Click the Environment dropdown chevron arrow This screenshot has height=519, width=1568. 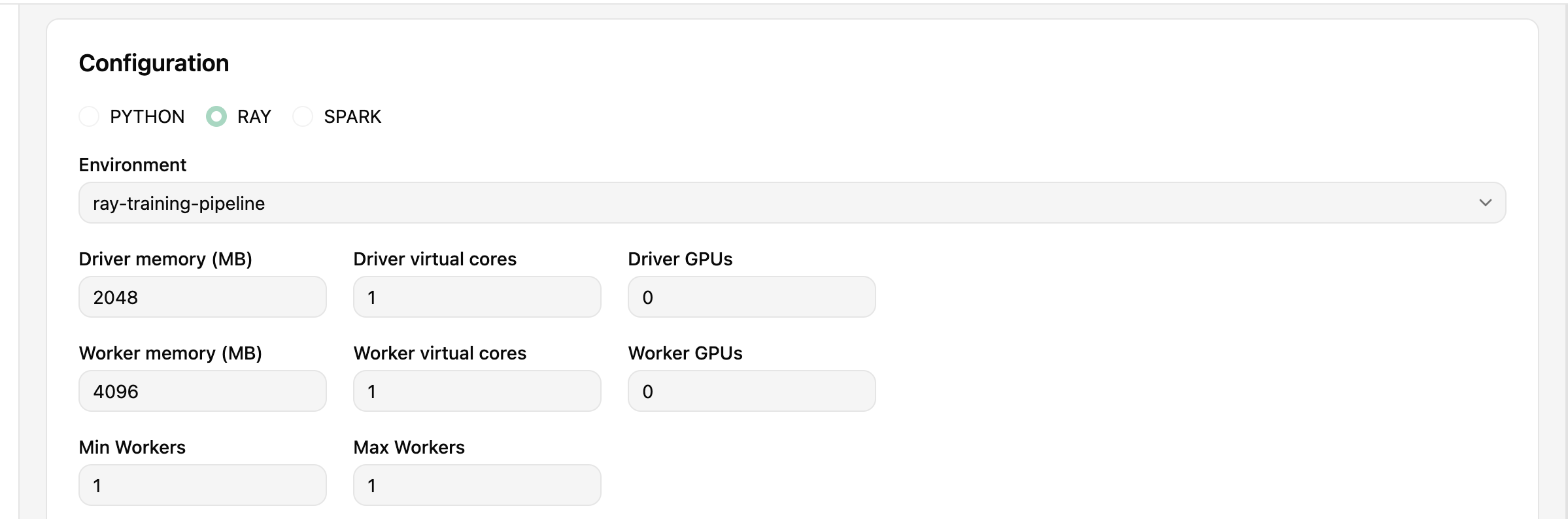(1485, 203)
